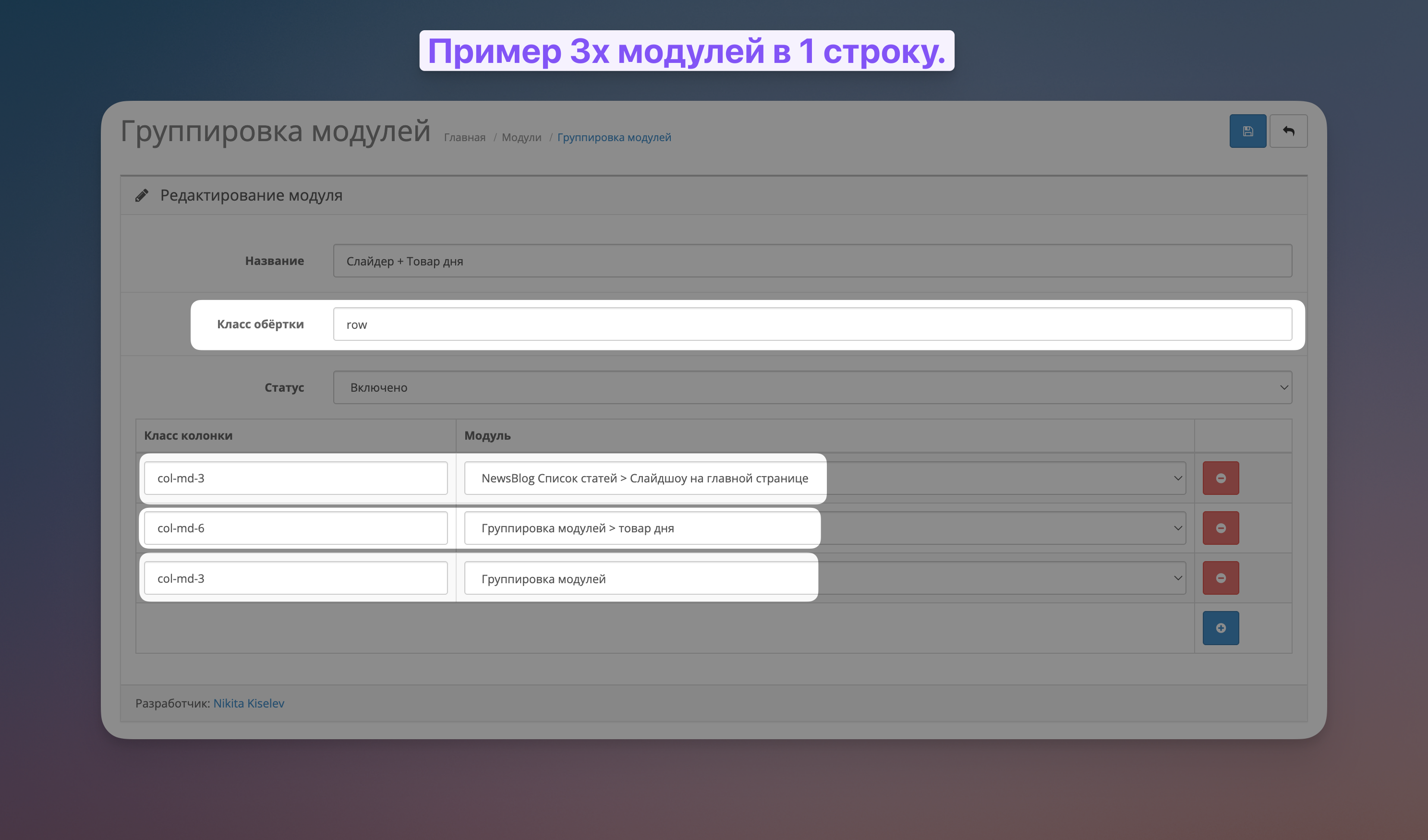Image resolution: width=1428 pixels, height=840 pixels.
Task: Remove the third 'Группировка модулей' row
Action: pyautogui.click(x=1221, y=578)
